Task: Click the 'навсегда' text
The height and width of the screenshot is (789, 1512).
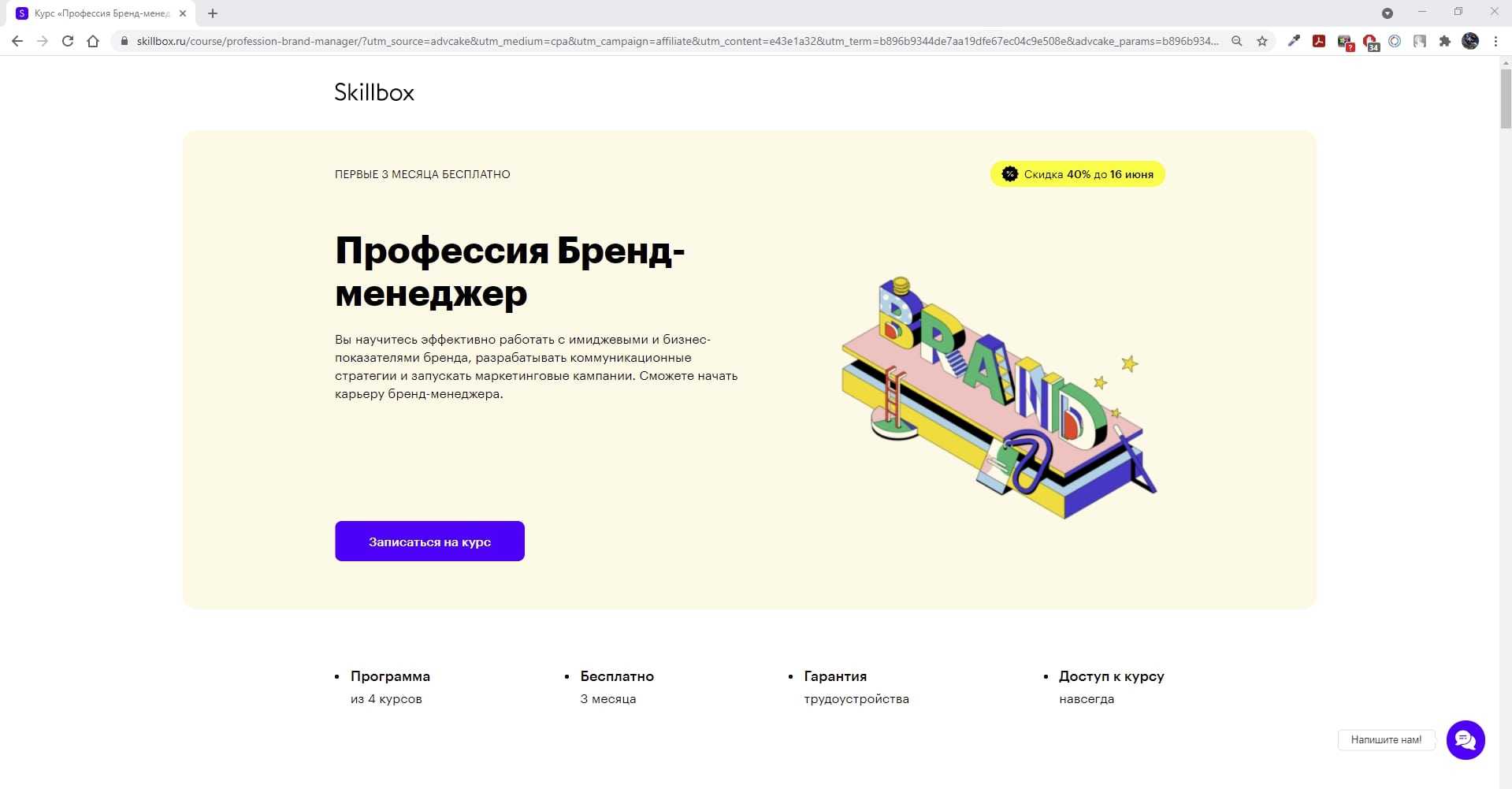Action: 1087,699
